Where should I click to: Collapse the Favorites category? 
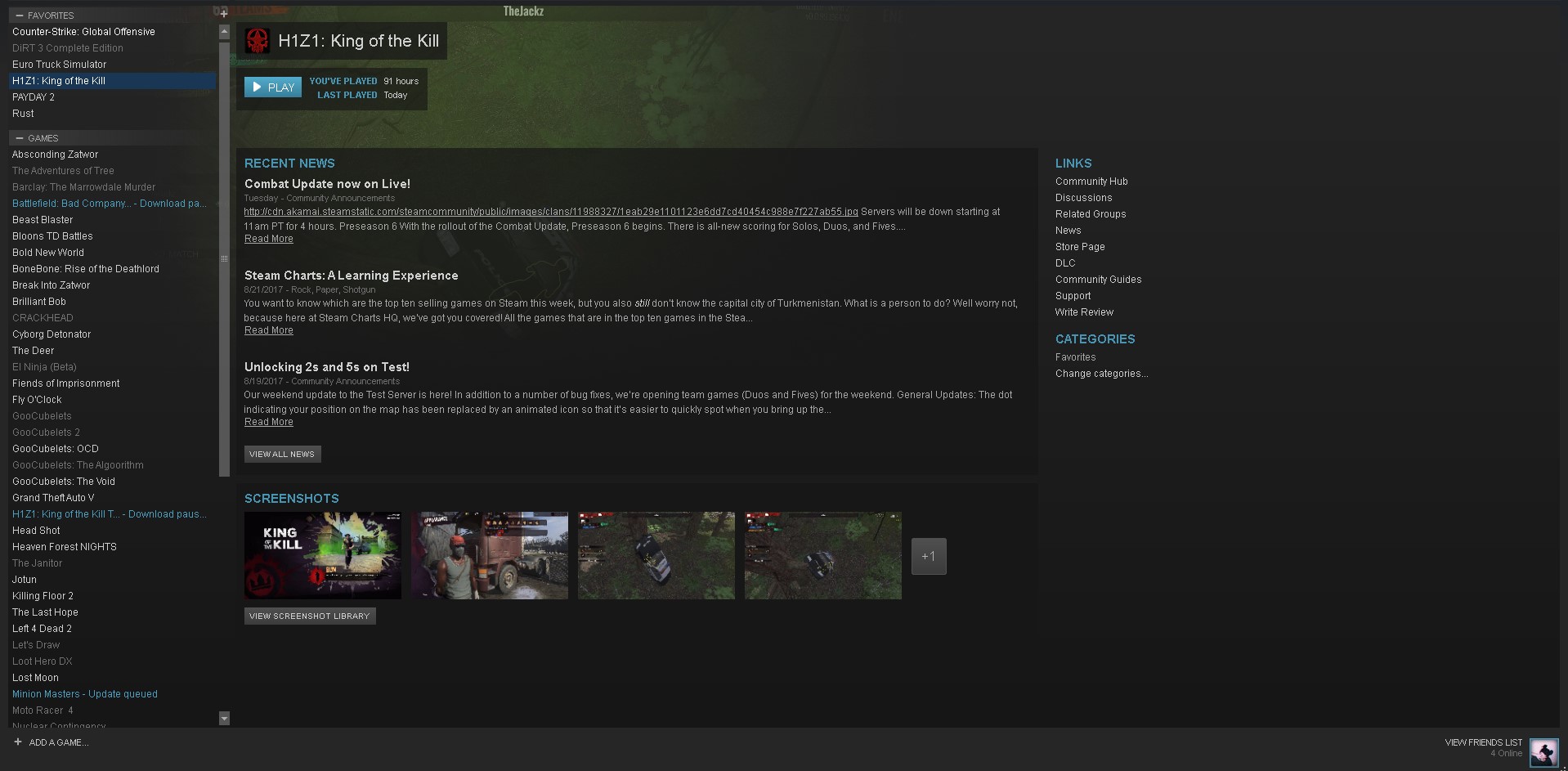pyautogui.click(x=20, y=16)
